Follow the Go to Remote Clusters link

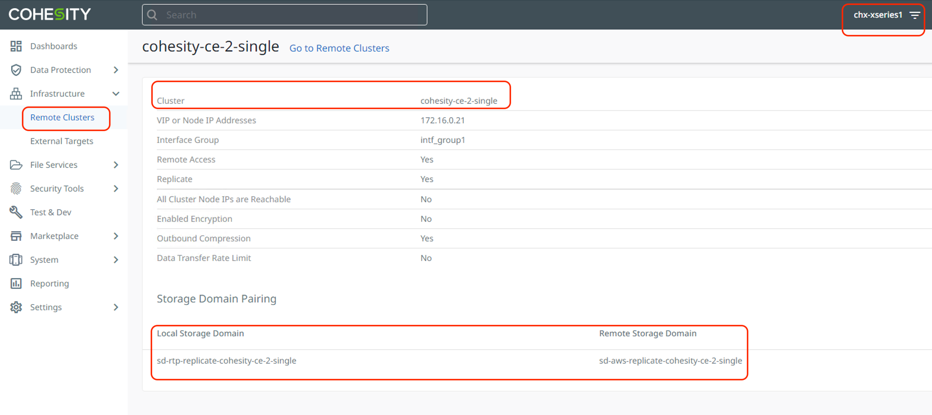coord(339,48)
